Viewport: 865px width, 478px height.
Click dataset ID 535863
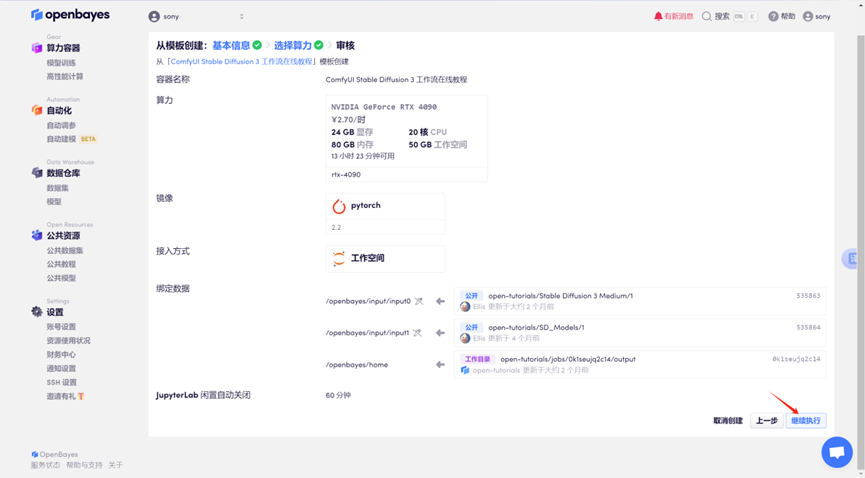[x=808, y=296]
